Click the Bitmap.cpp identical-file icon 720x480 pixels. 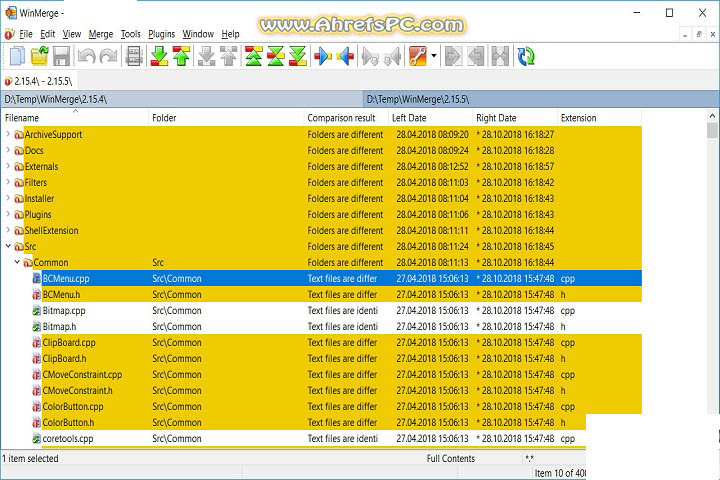pyautogui.click(x=37, y=311)
